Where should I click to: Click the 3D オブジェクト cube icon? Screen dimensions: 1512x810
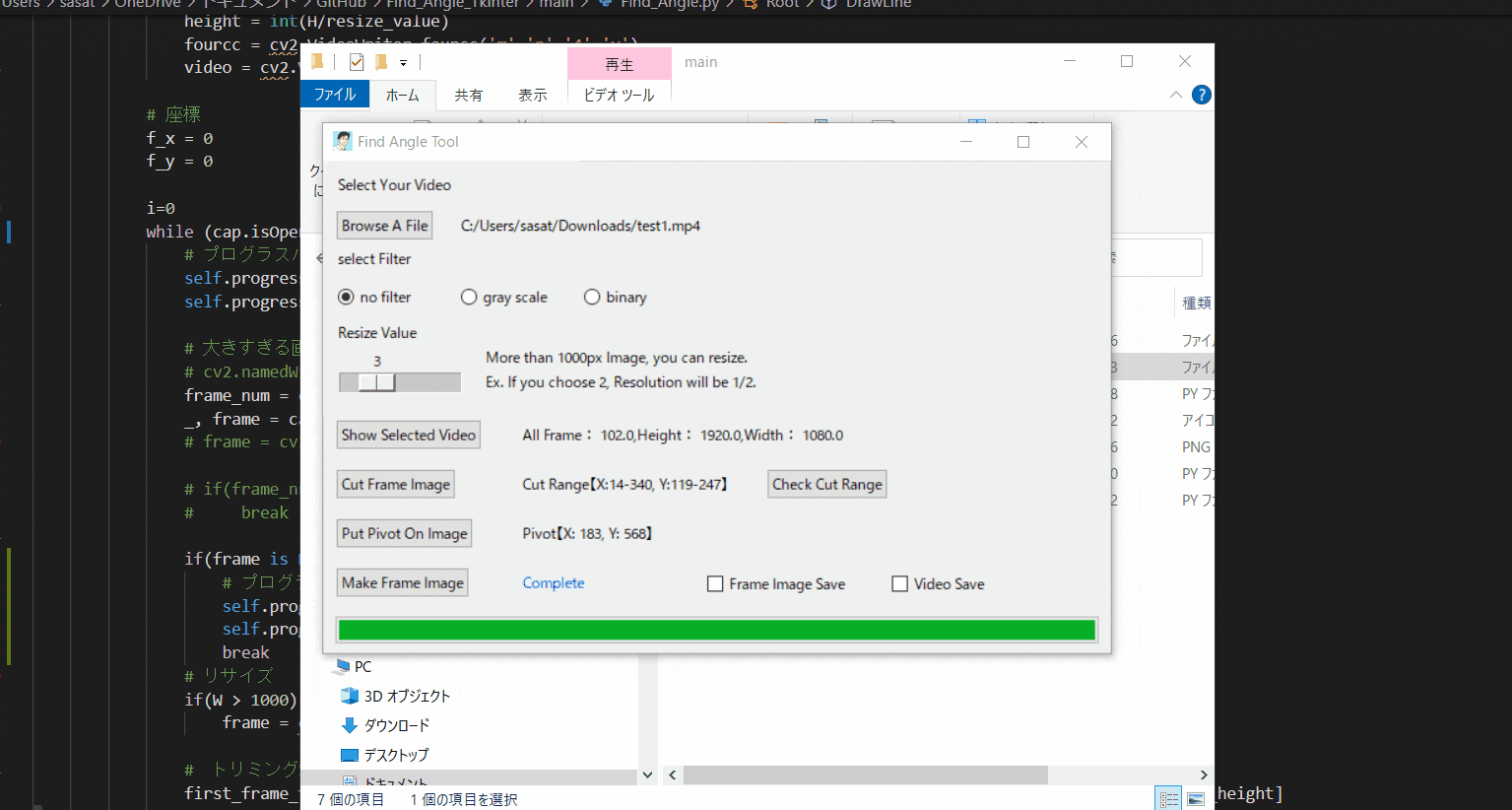350,696
